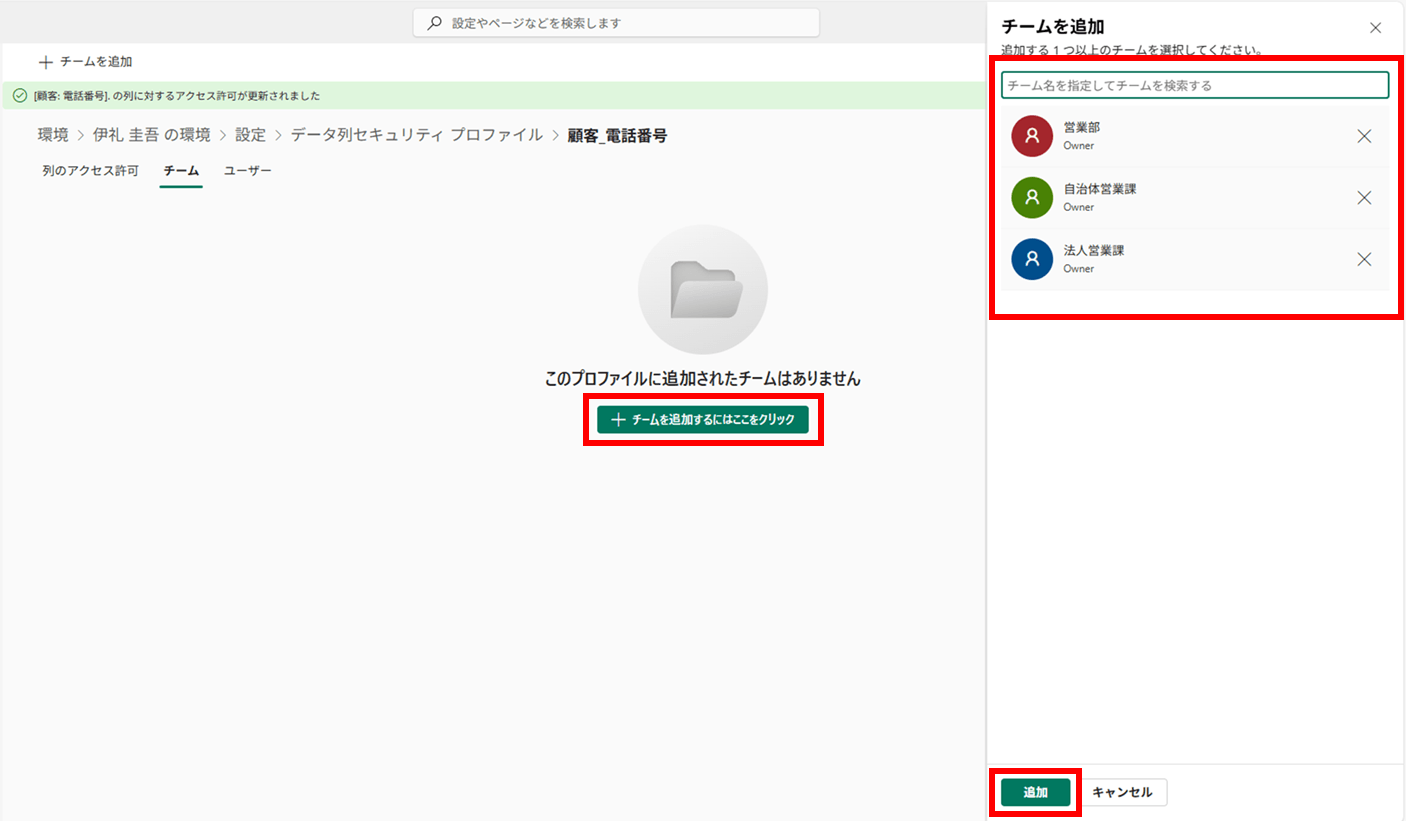The width and height of the screenshot is (1406, 821).
Task: Click チームを追加 in the top command bar
Action: pyautogui.click(x=86, y=62)
